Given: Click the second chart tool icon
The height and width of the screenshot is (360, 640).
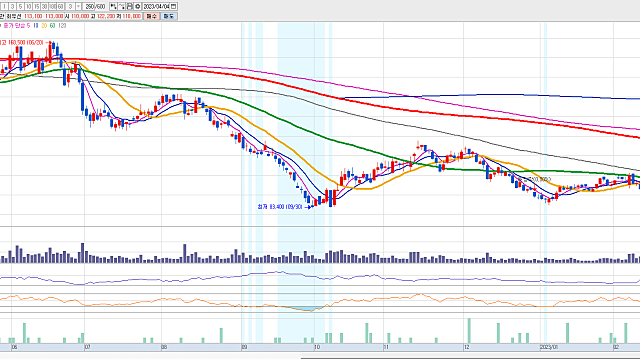Looking at the screenshot, I should point(122,7).
